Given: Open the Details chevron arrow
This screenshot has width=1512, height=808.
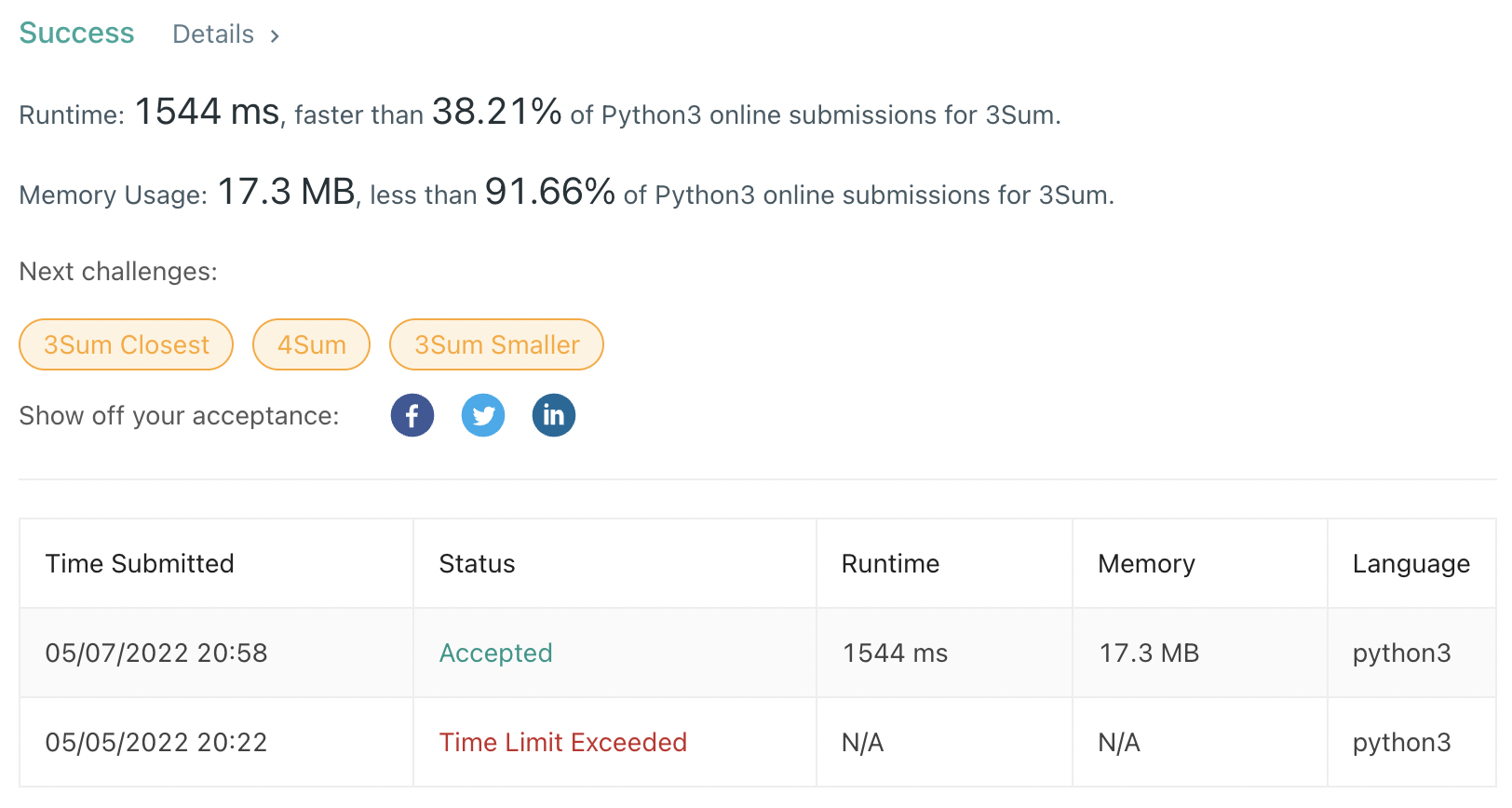Looking at the screenshot, I should [275, 36].
